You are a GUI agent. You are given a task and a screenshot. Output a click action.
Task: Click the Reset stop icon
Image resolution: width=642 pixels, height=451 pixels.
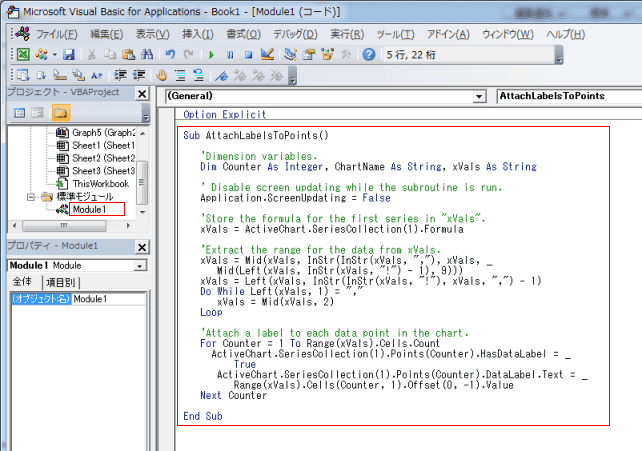pyautogui.click(x=247, y=54)
